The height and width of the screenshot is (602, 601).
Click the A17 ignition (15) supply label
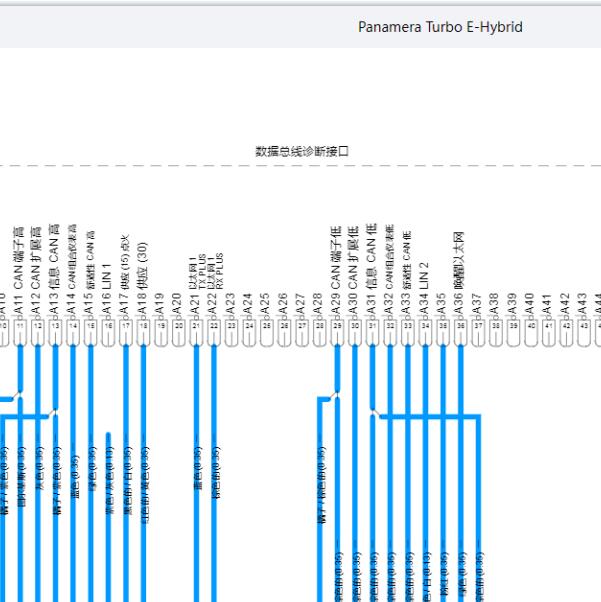coord(125,275)
